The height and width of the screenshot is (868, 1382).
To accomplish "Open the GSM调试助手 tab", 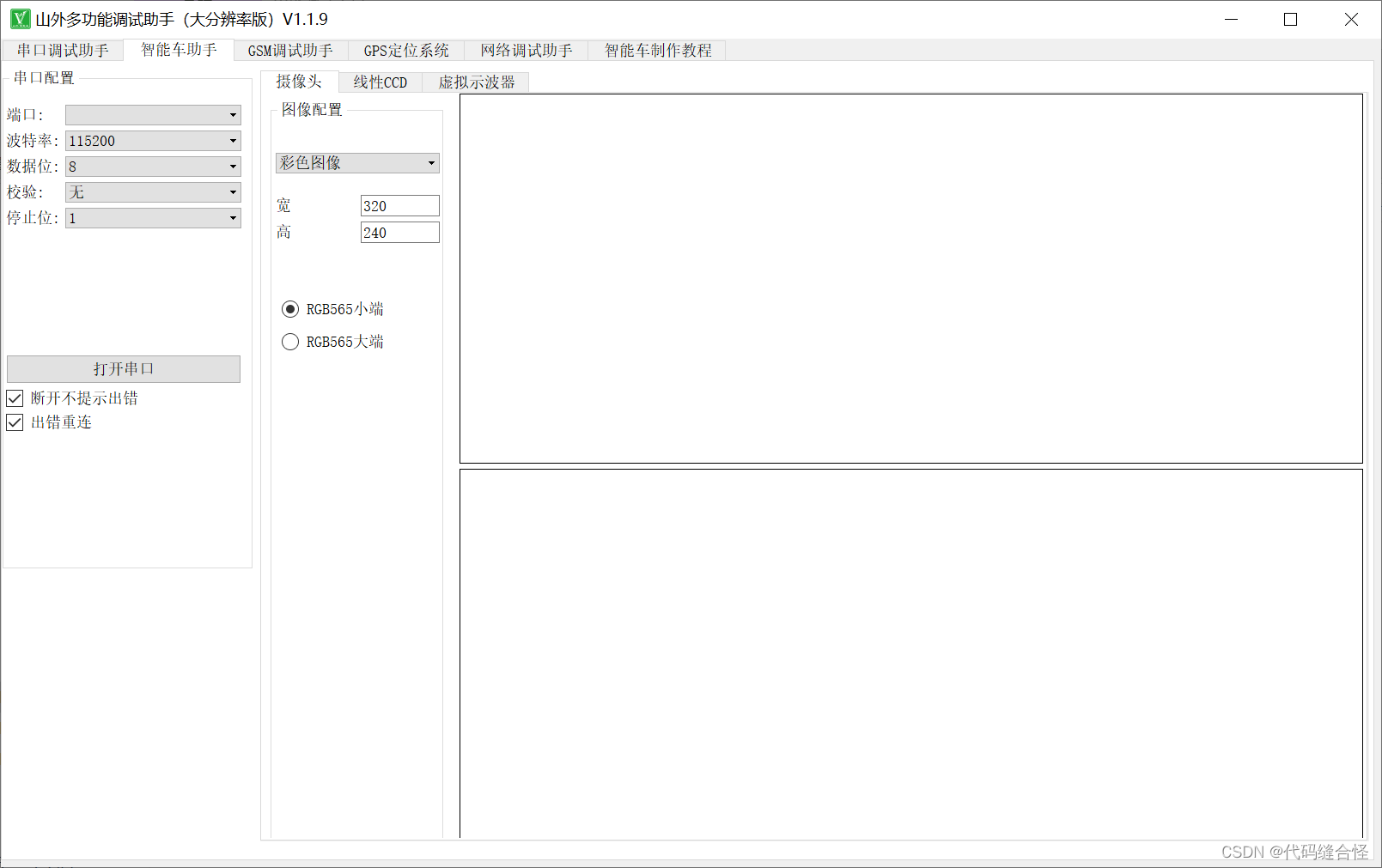I will click(x=290, y=51).
